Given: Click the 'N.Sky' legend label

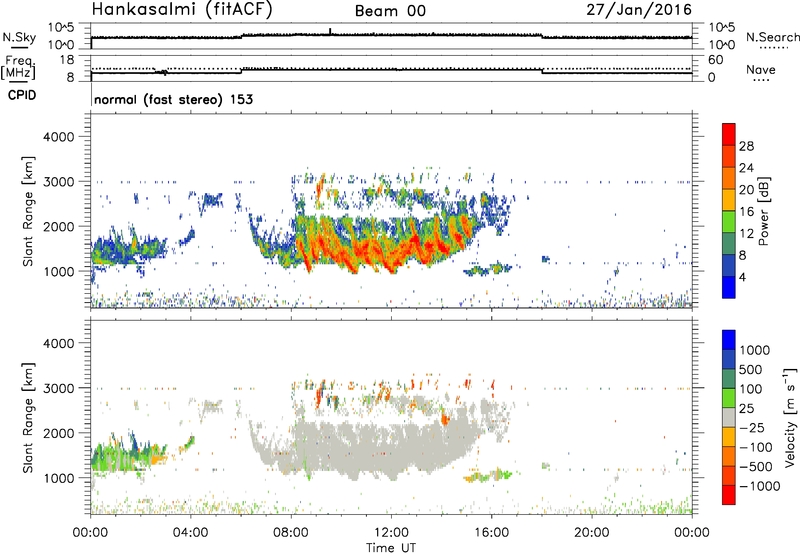Looking at the screenshot, I should (19, 37).
